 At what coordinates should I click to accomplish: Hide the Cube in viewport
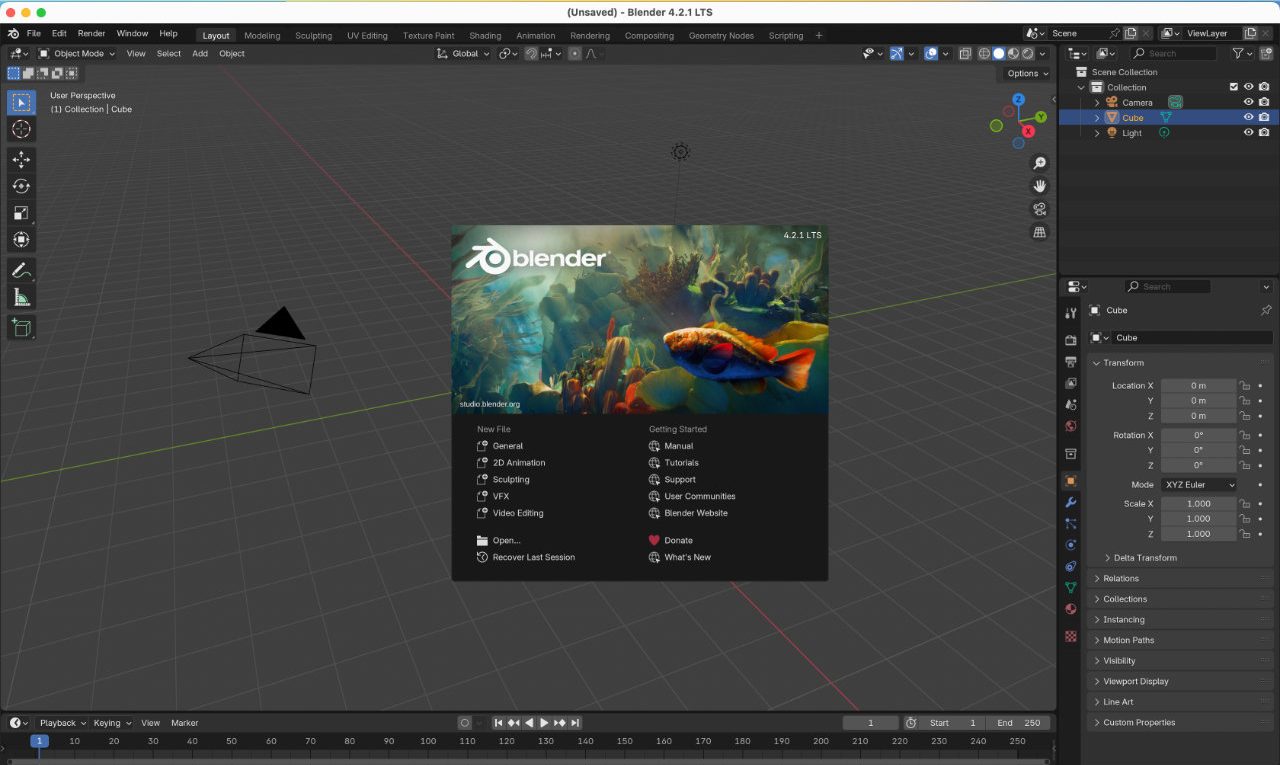(x=1248, y=117)
